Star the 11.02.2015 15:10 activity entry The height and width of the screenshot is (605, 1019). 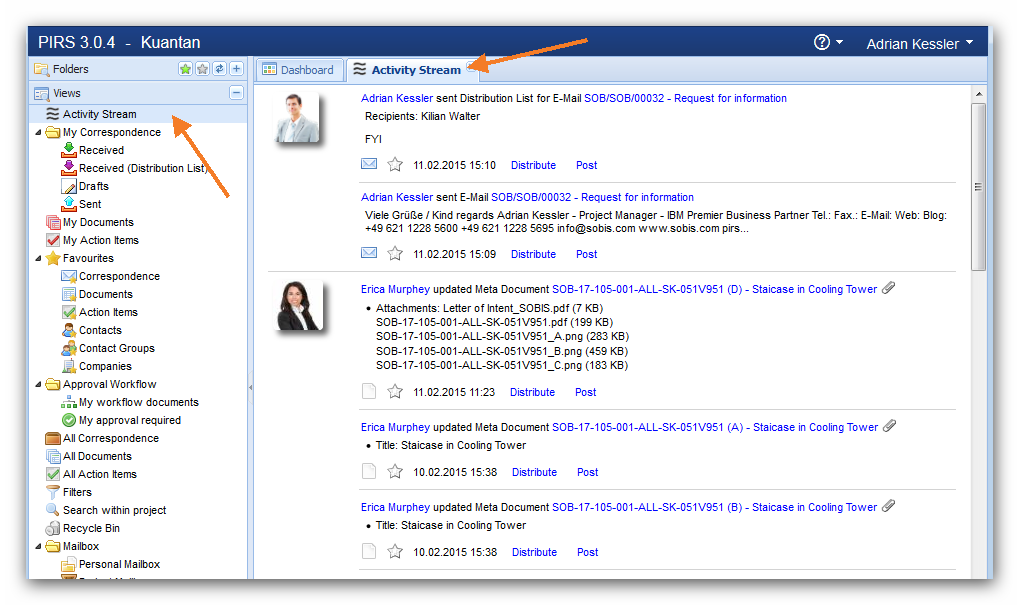[395, 165]
